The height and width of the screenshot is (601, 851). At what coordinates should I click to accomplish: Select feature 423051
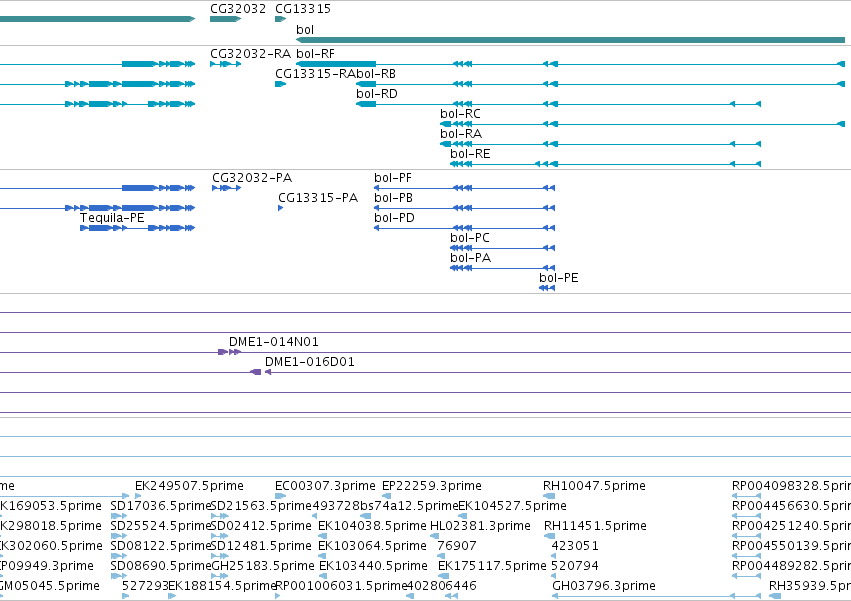point(575,546)
